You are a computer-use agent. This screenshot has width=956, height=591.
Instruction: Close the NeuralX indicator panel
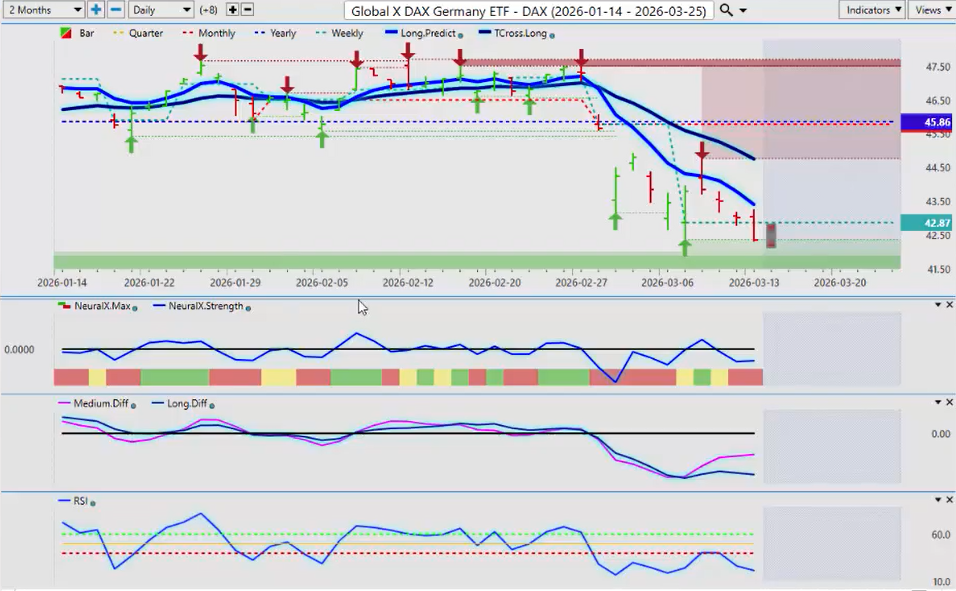[x=949, y=305]
